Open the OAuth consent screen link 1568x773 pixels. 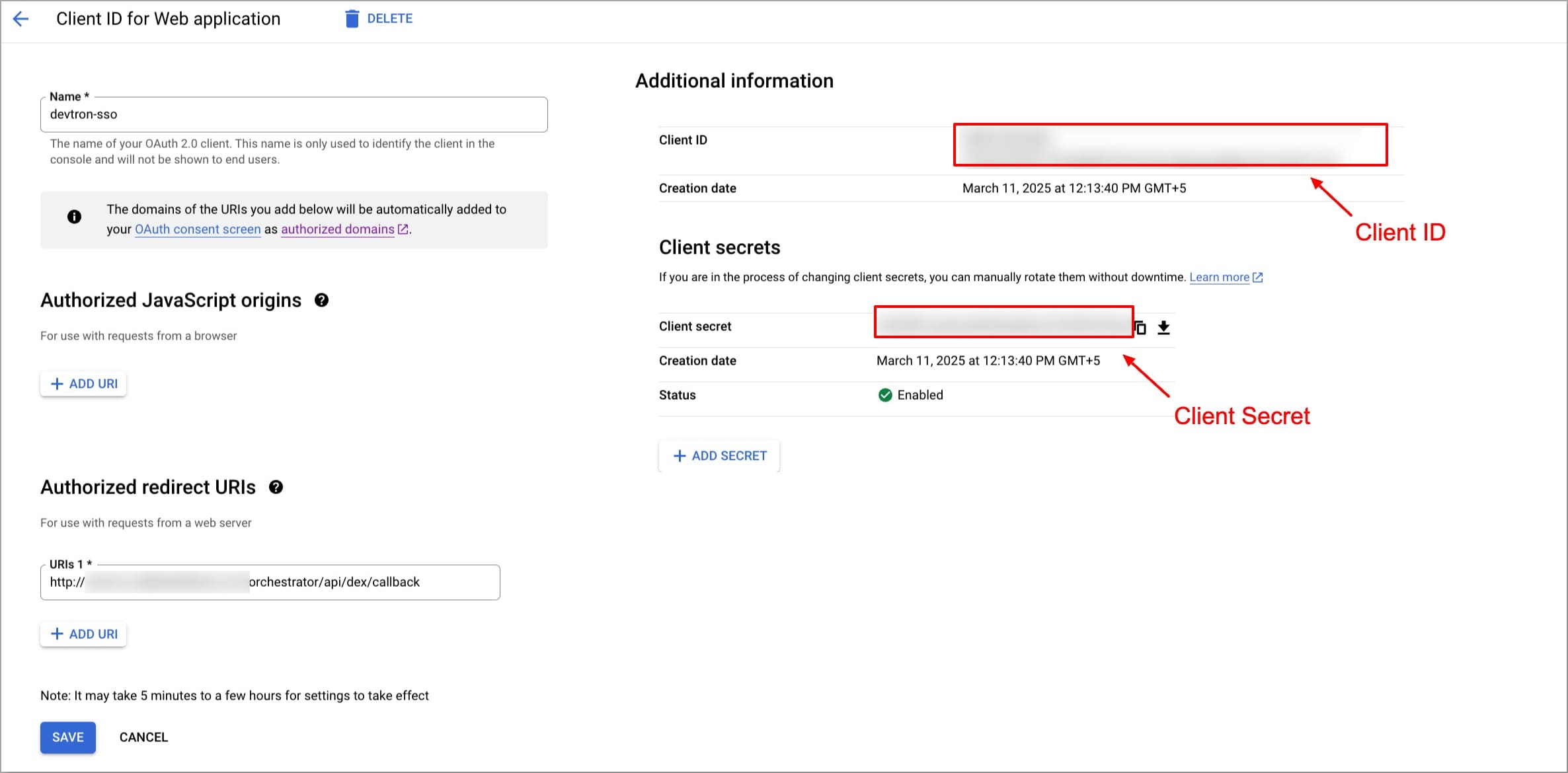click(198, 229)
